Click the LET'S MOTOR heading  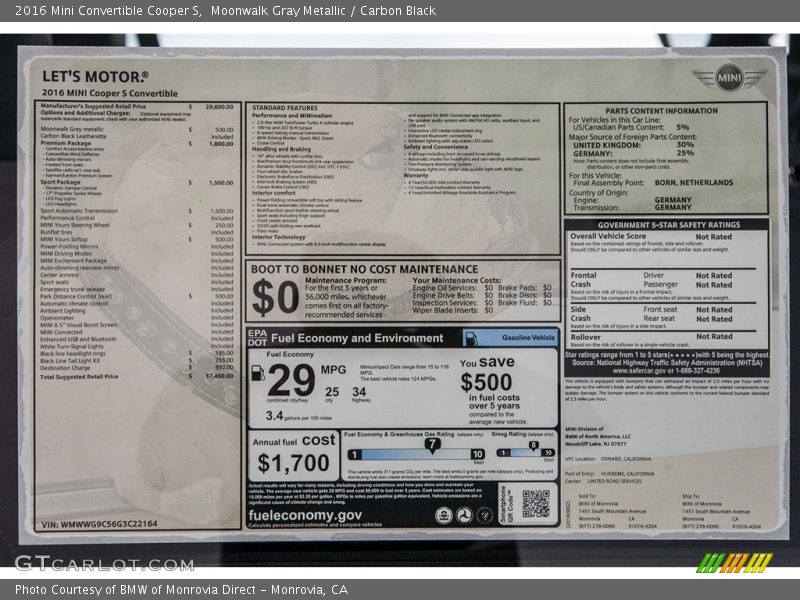(x=95, y=77)
